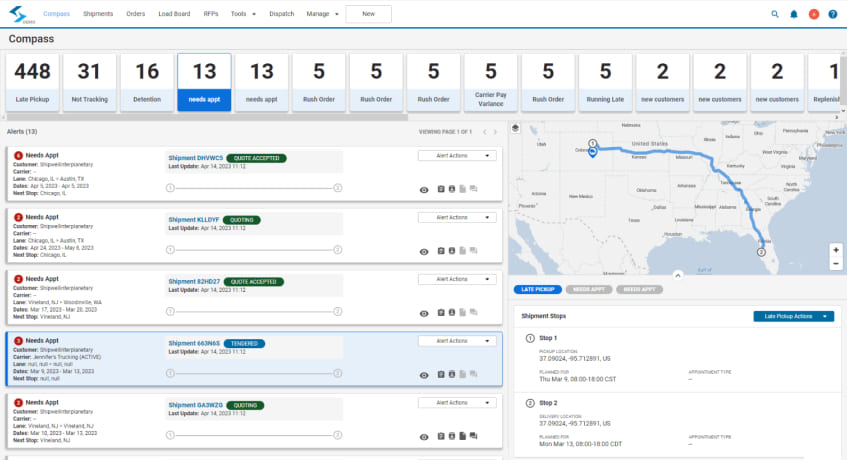Open the Load Board menu item
This screenshot has width=847, height=460.
(x=174, y=14)
